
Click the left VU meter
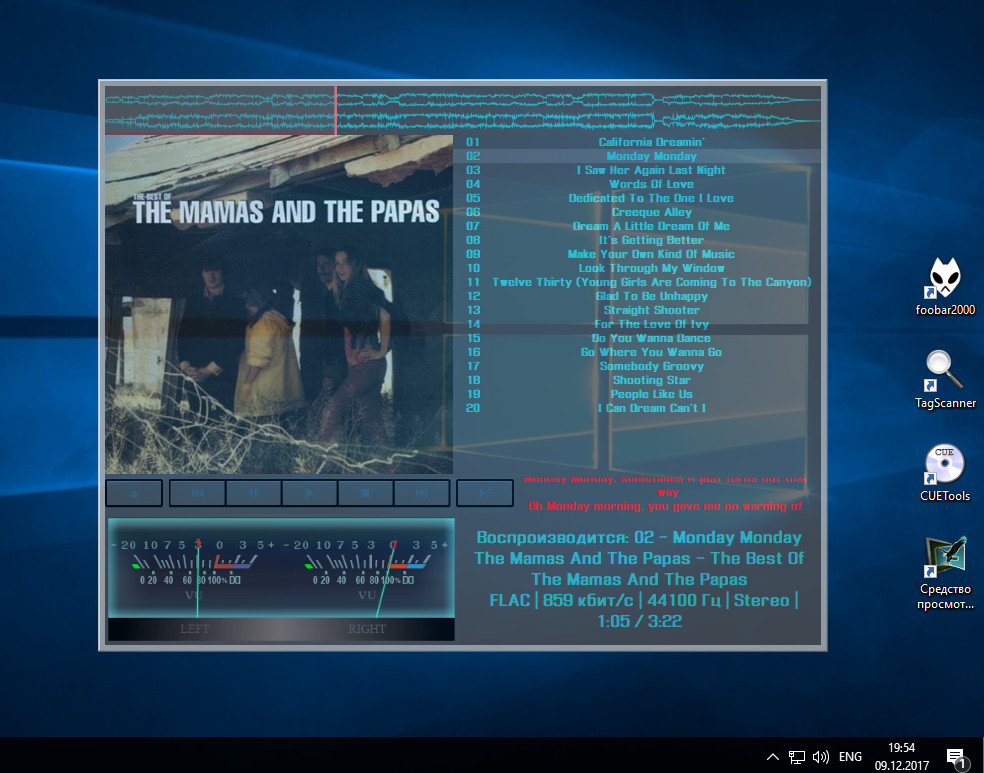[x=195, y=568]
